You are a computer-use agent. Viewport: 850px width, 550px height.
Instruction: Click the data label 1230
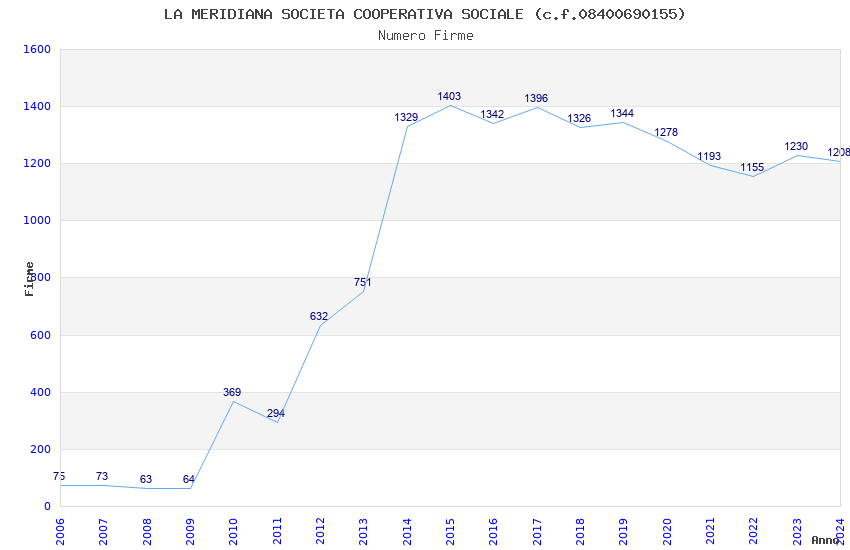pyautogui.click(x=796, y=146)
